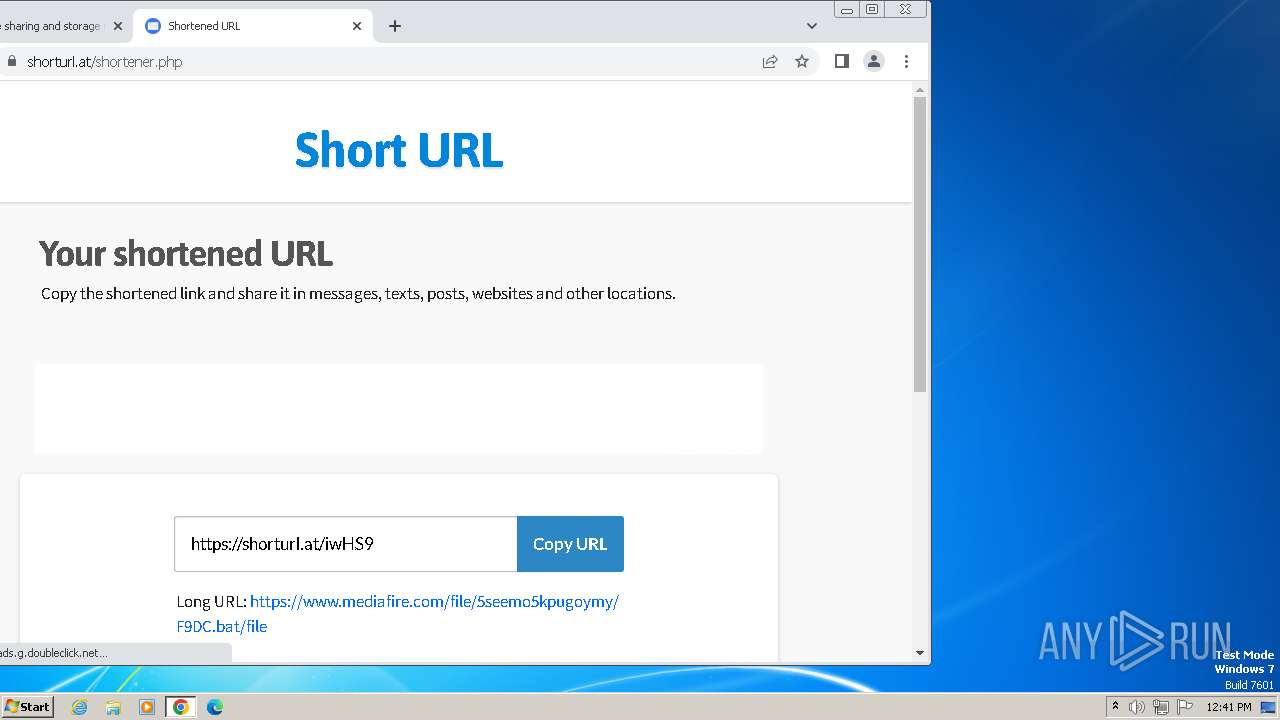Show hidden system tray icons

[x=1115, y=707]
